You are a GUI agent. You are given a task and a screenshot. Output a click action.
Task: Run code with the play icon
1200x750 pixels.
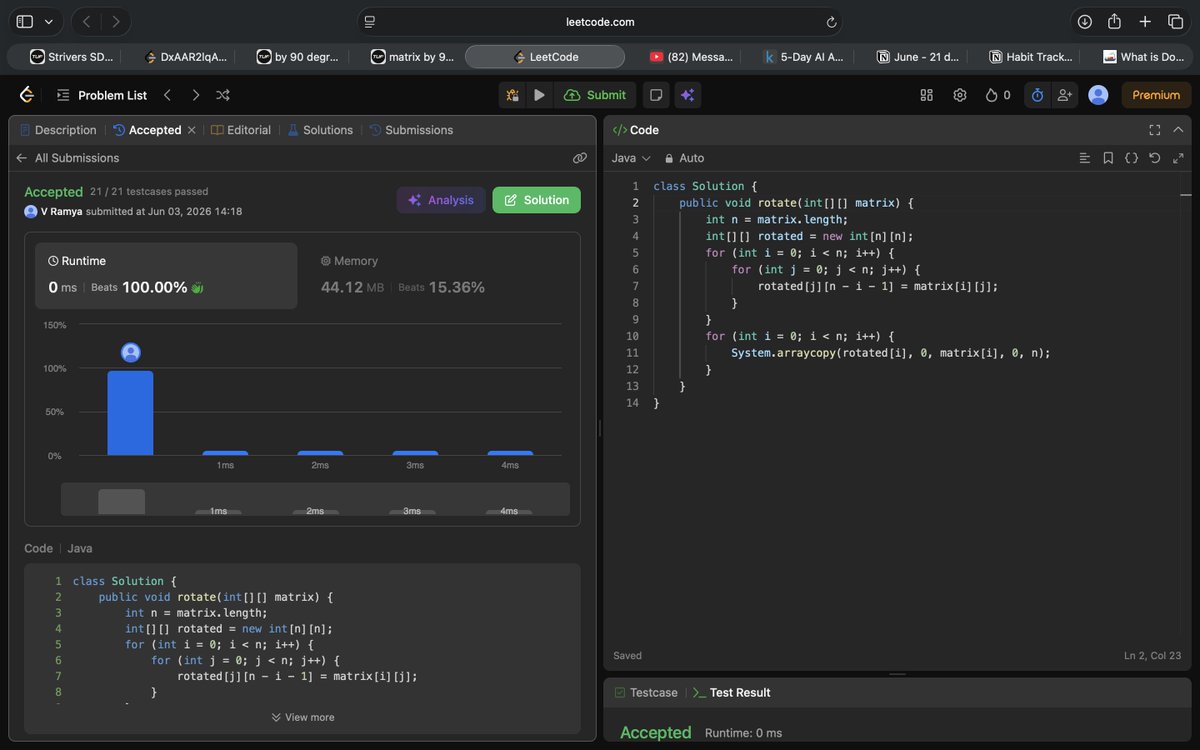(x=539, y=95)
